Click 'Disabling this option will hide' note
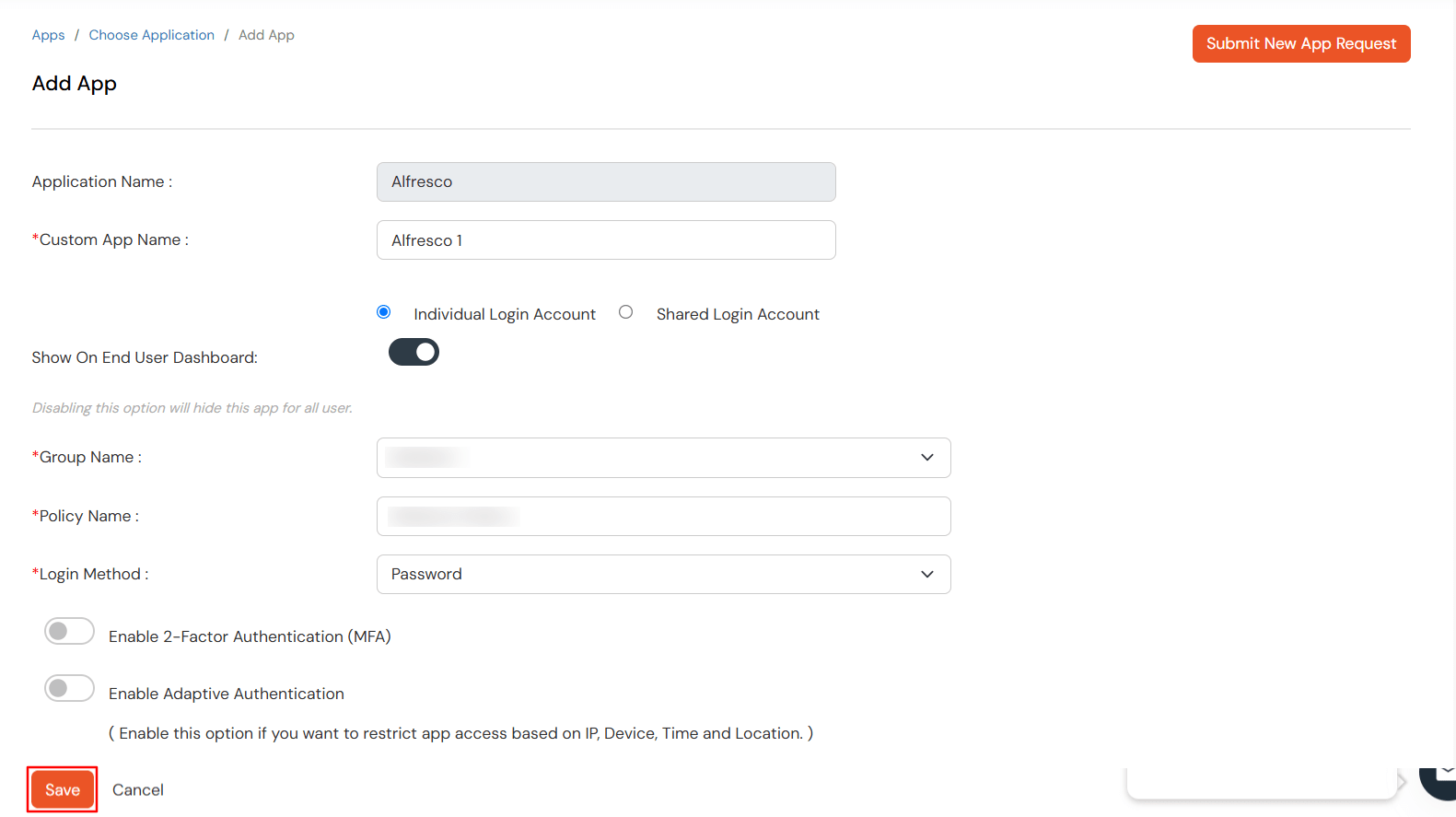This screenshot has height=817, width=1456. 192,407
